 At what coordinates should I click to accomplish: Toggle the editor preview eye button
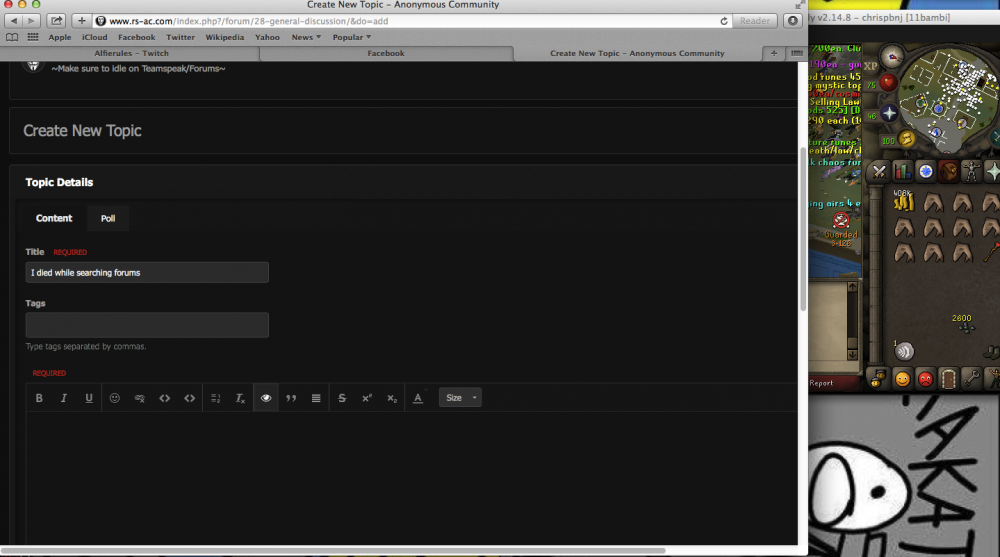point(266,398)
